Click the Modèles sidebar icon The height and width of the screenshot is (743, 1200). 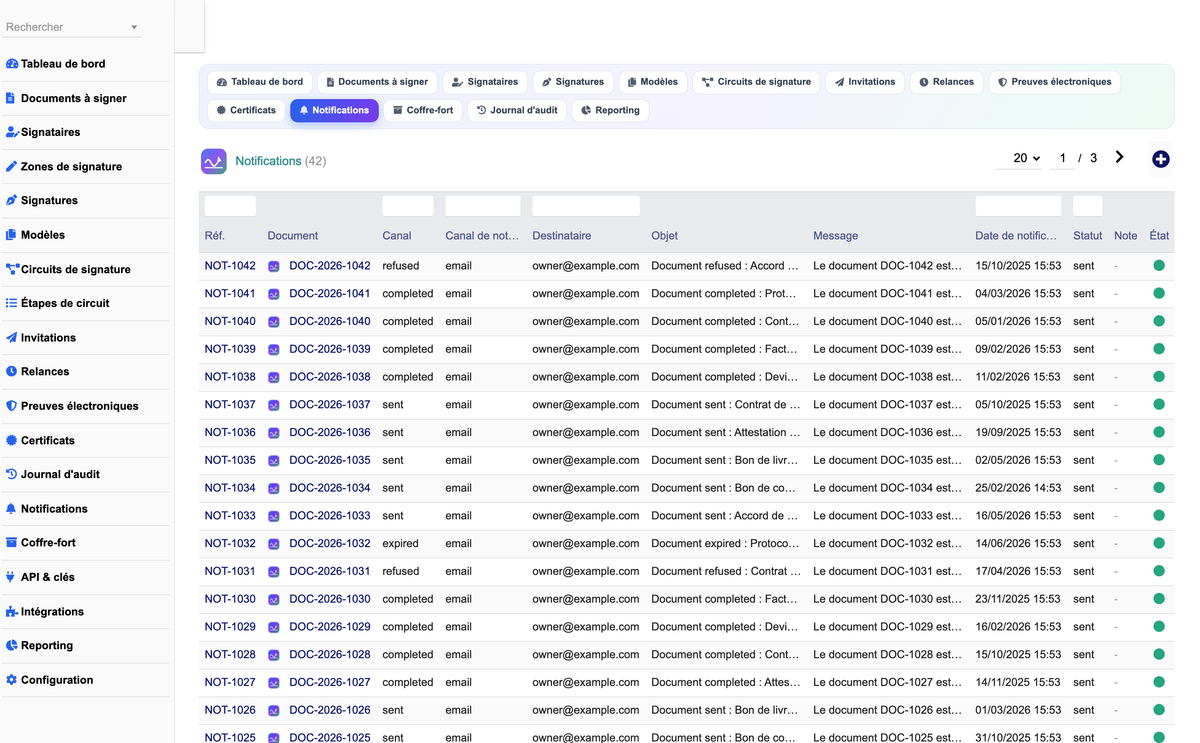(x=11, y=235)
